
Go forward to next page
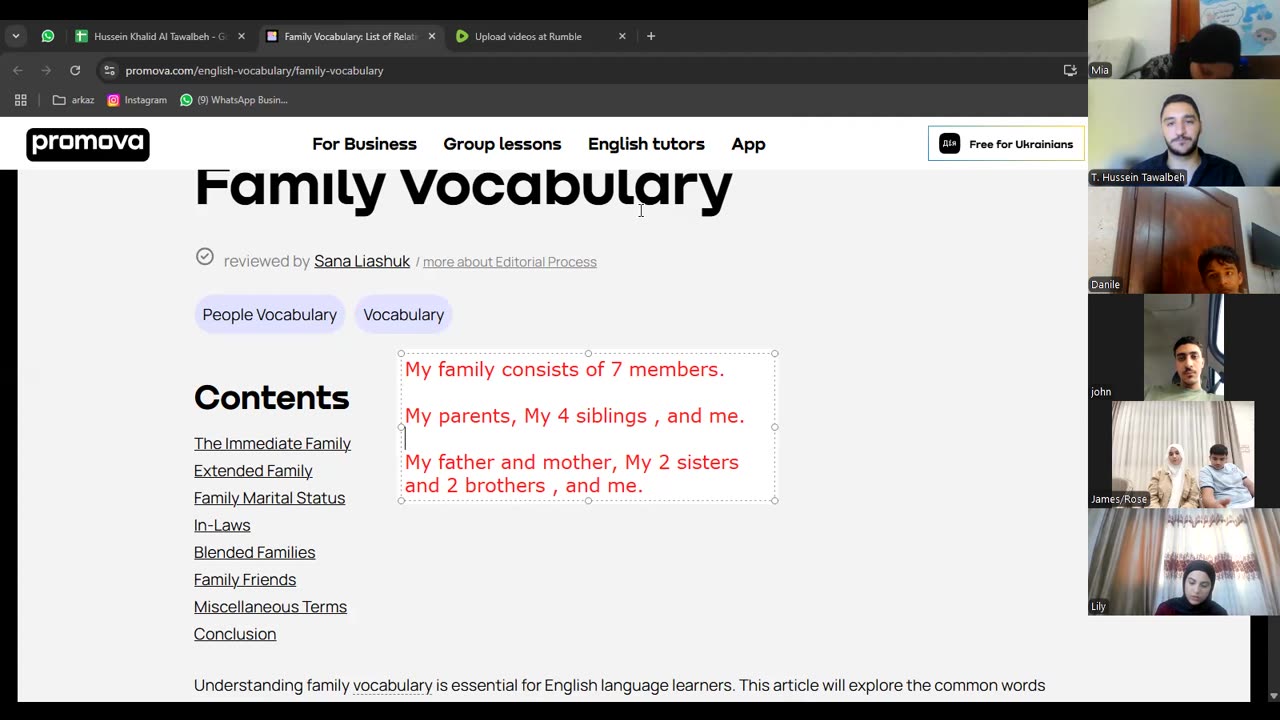(46, 70)
